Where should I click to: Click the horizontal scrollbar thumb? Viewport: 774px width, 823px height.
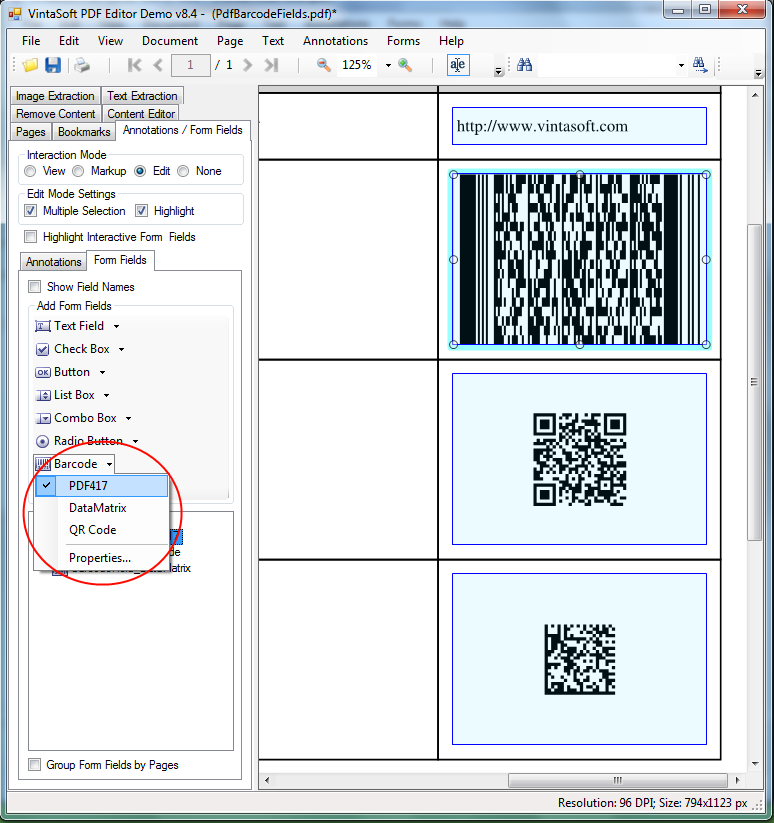pyautogui.click(x=618, y=780)
